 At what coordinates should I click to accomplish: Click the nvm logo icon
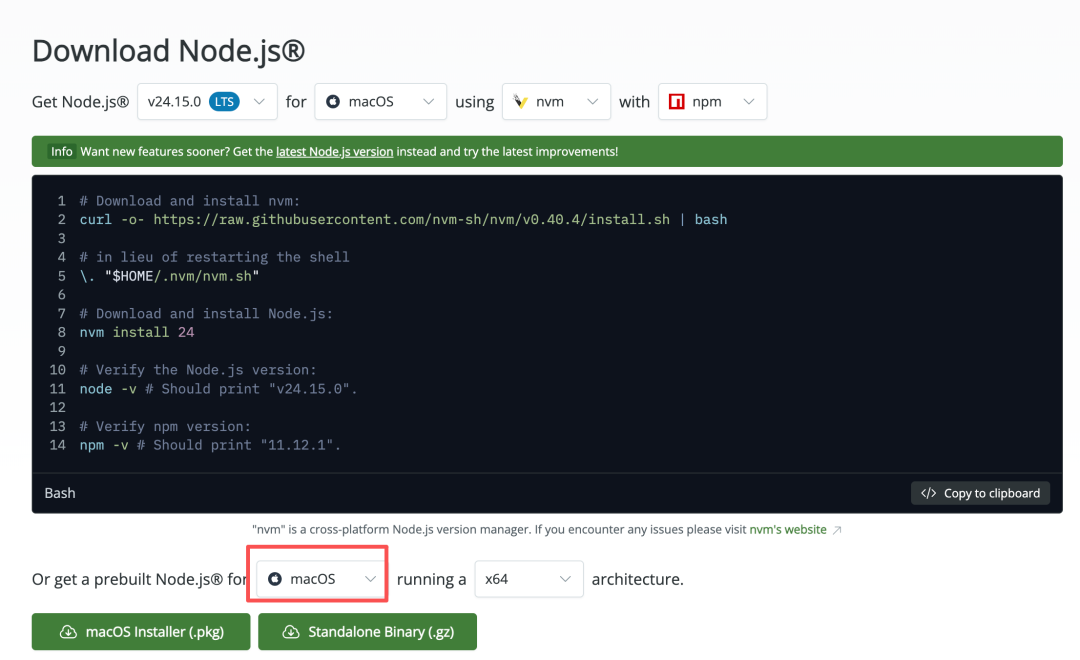[x=521, y=102]
